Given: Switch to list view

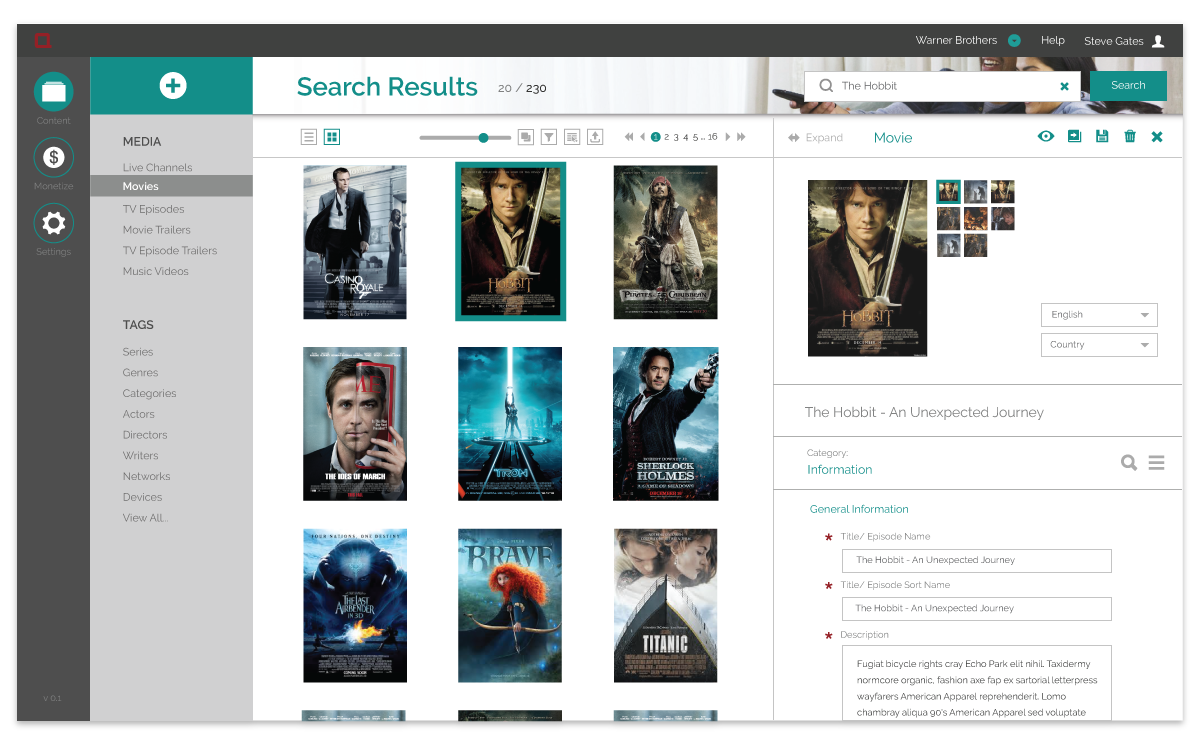Looking at the screenshot, I should pos(309,137).
